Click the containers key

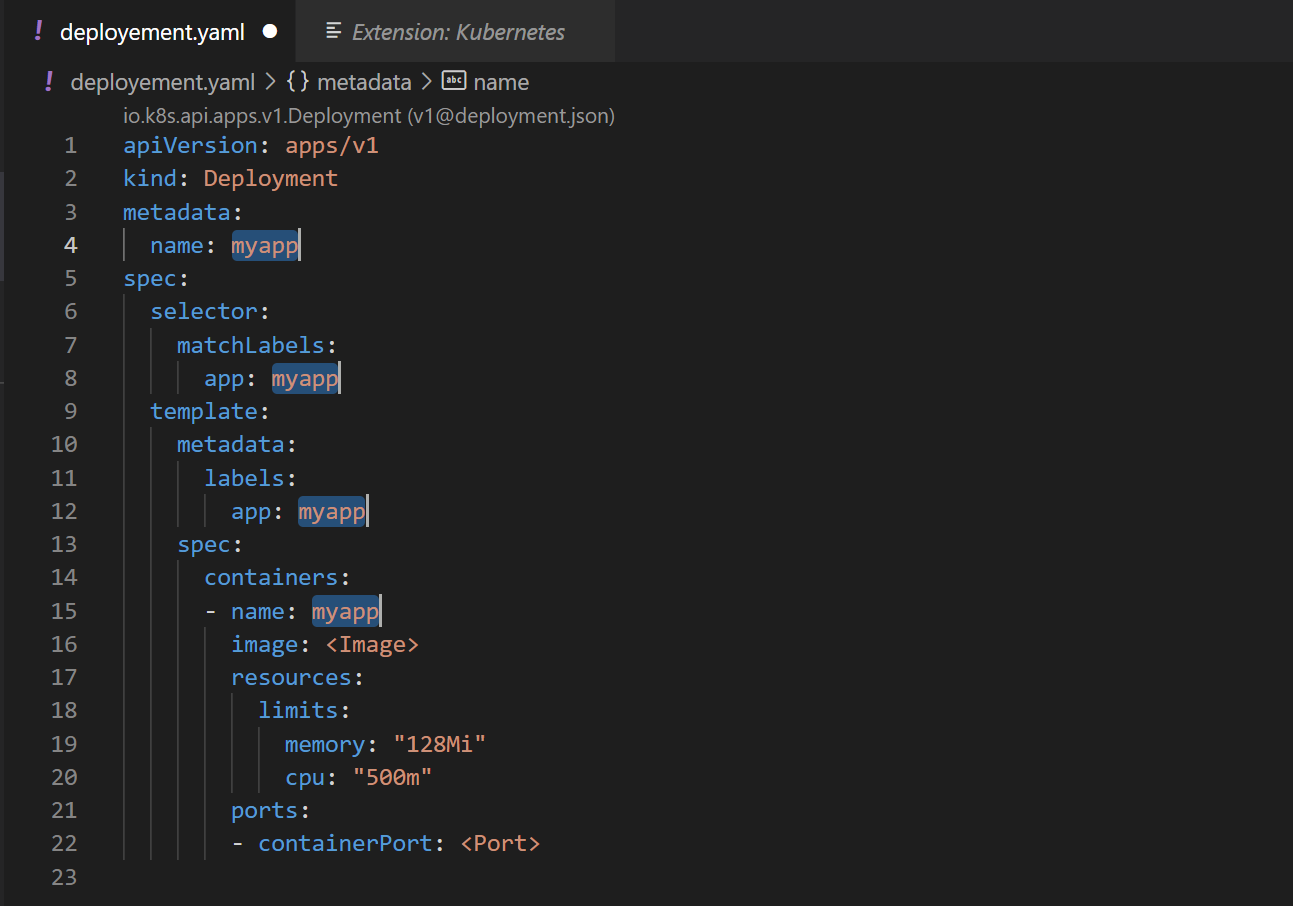(x=271, y=577)
